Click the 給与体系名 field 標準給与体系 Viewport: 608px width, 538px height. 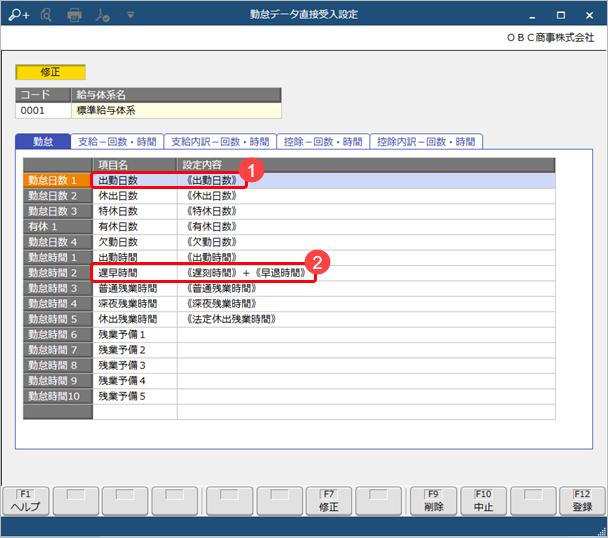tap(175, 111)
